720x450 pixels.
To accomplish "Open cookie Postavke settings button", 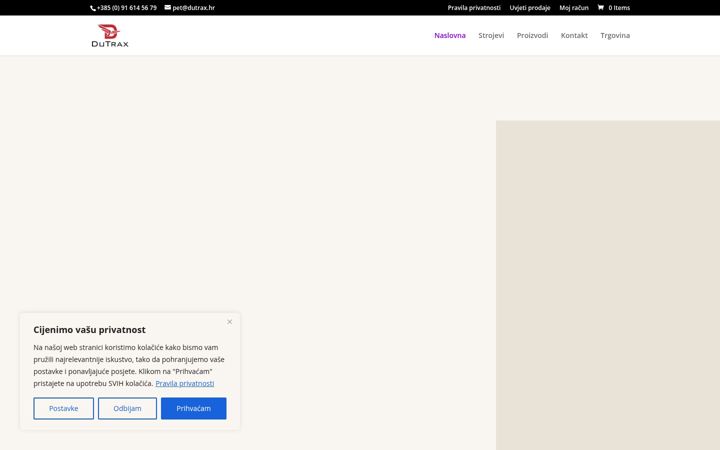I will point(63,408).
